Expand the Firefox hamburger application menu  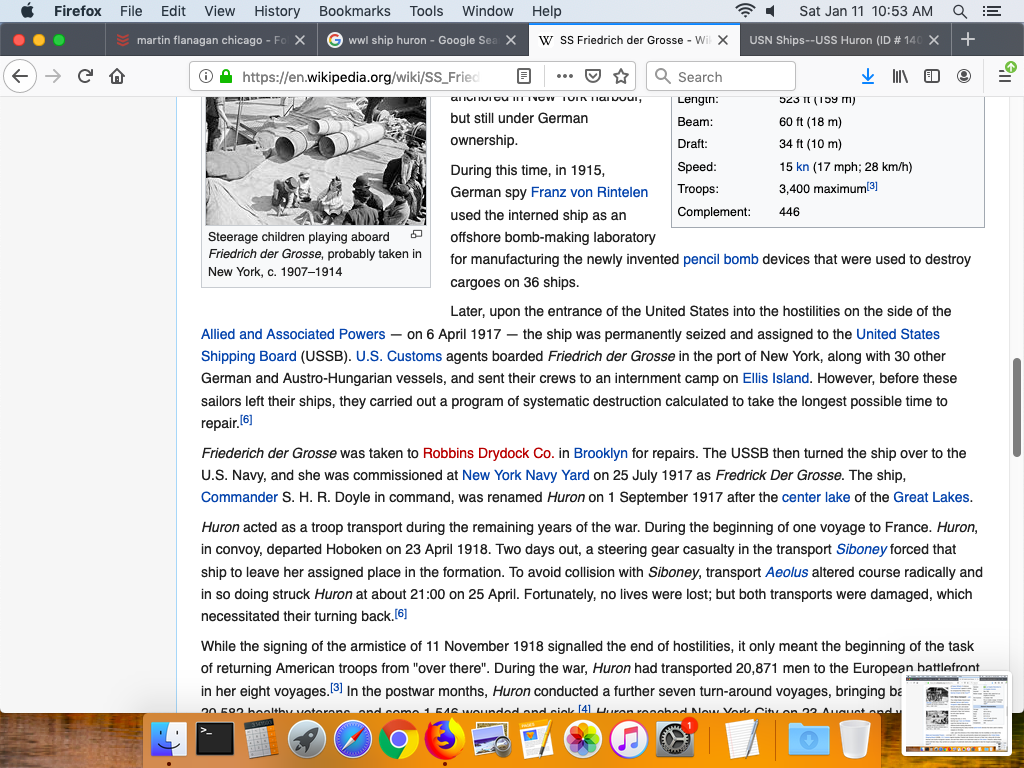[1005, 77]
